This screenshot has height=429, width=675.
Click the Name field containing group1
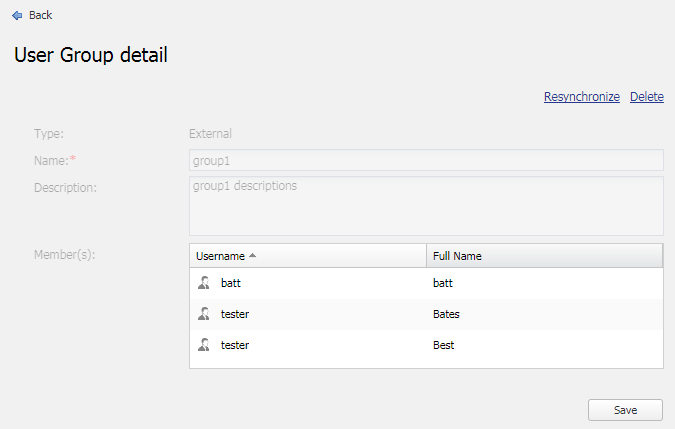tap(425, 160)
